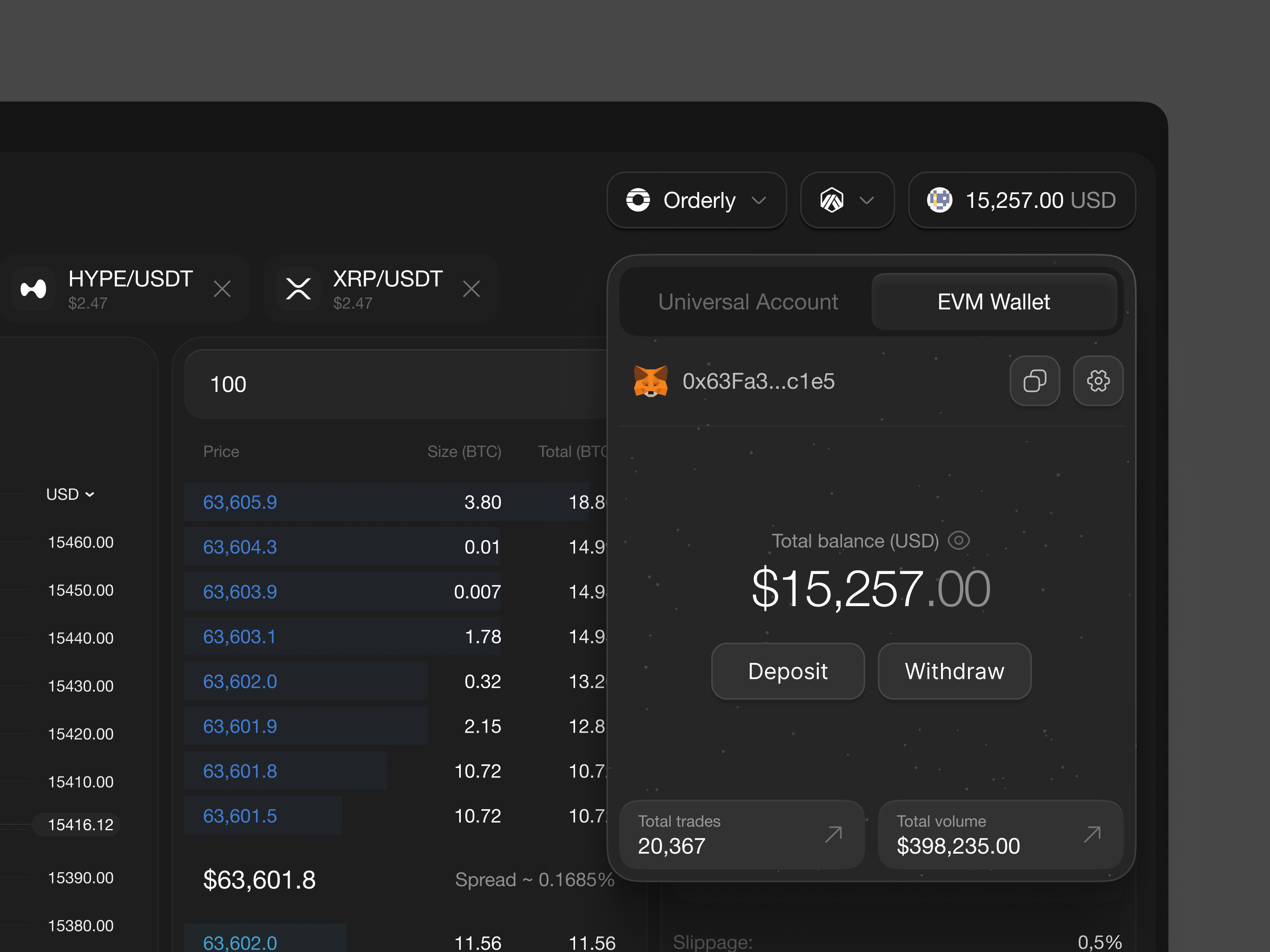The width and height of the screenshot is (1270, 952).
Task: Click the Orderly logo icon
Action: 639,200
